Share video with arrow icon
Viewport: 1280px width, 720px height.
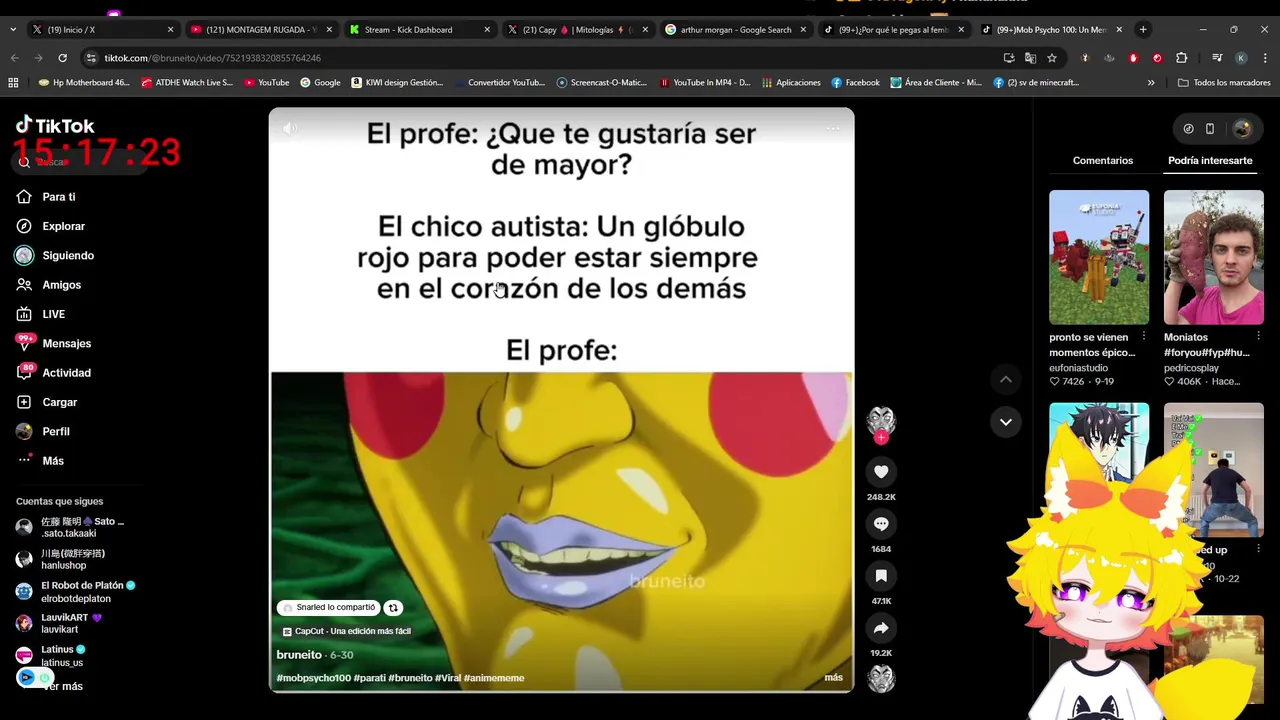tap(881, 628)
